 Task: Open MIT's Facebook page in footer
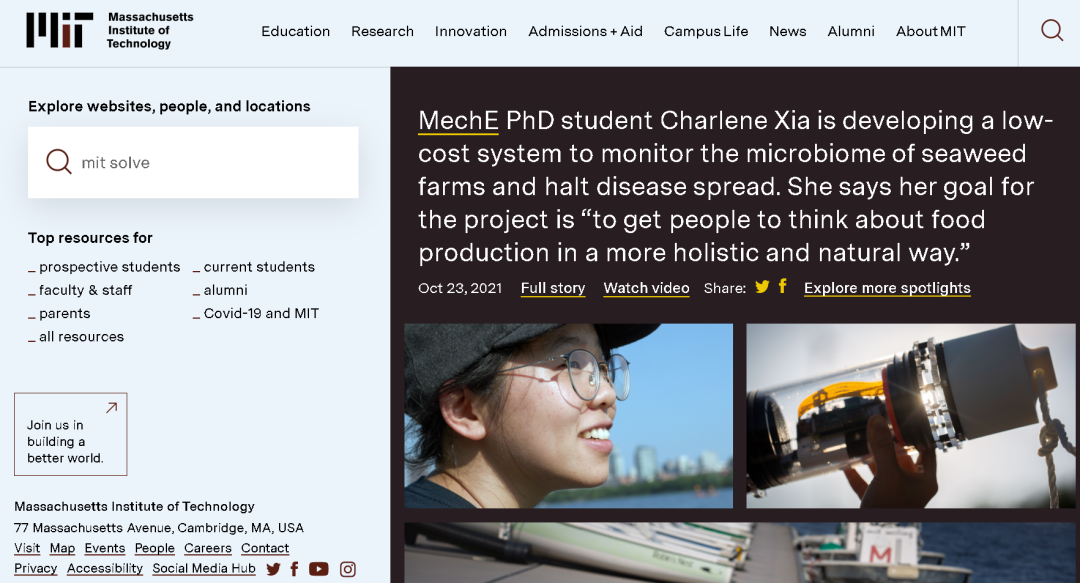click(x=294, y=569)
